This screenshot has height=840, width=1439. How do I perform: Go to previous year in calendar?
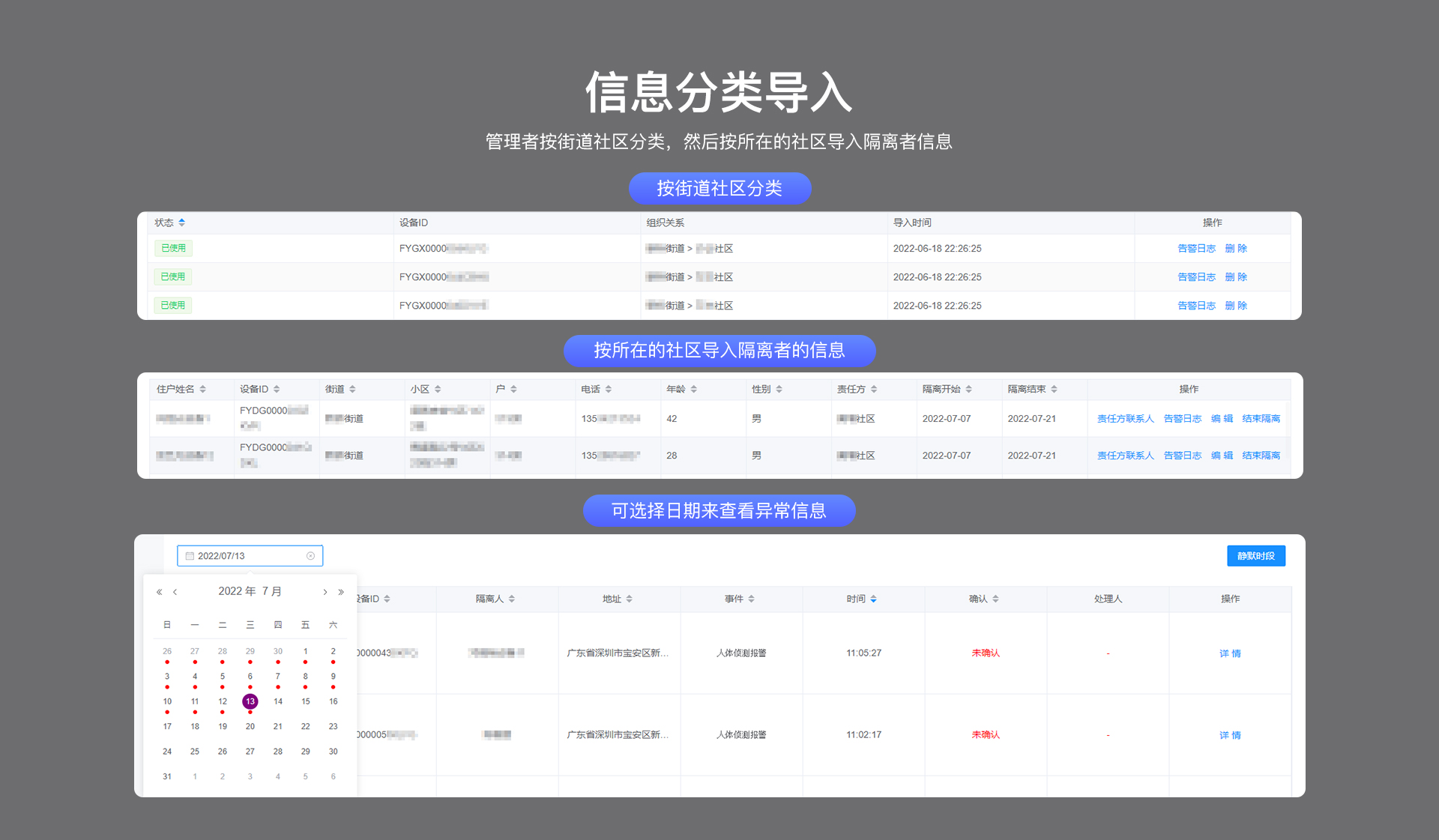tap(159, 592)
